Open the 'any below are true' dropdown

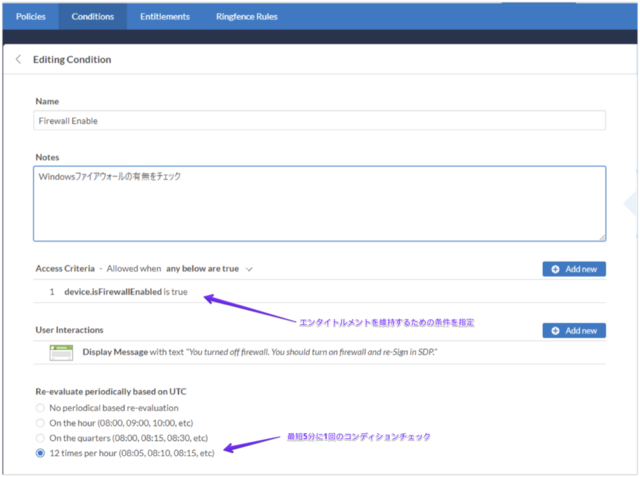click(209, 269)
